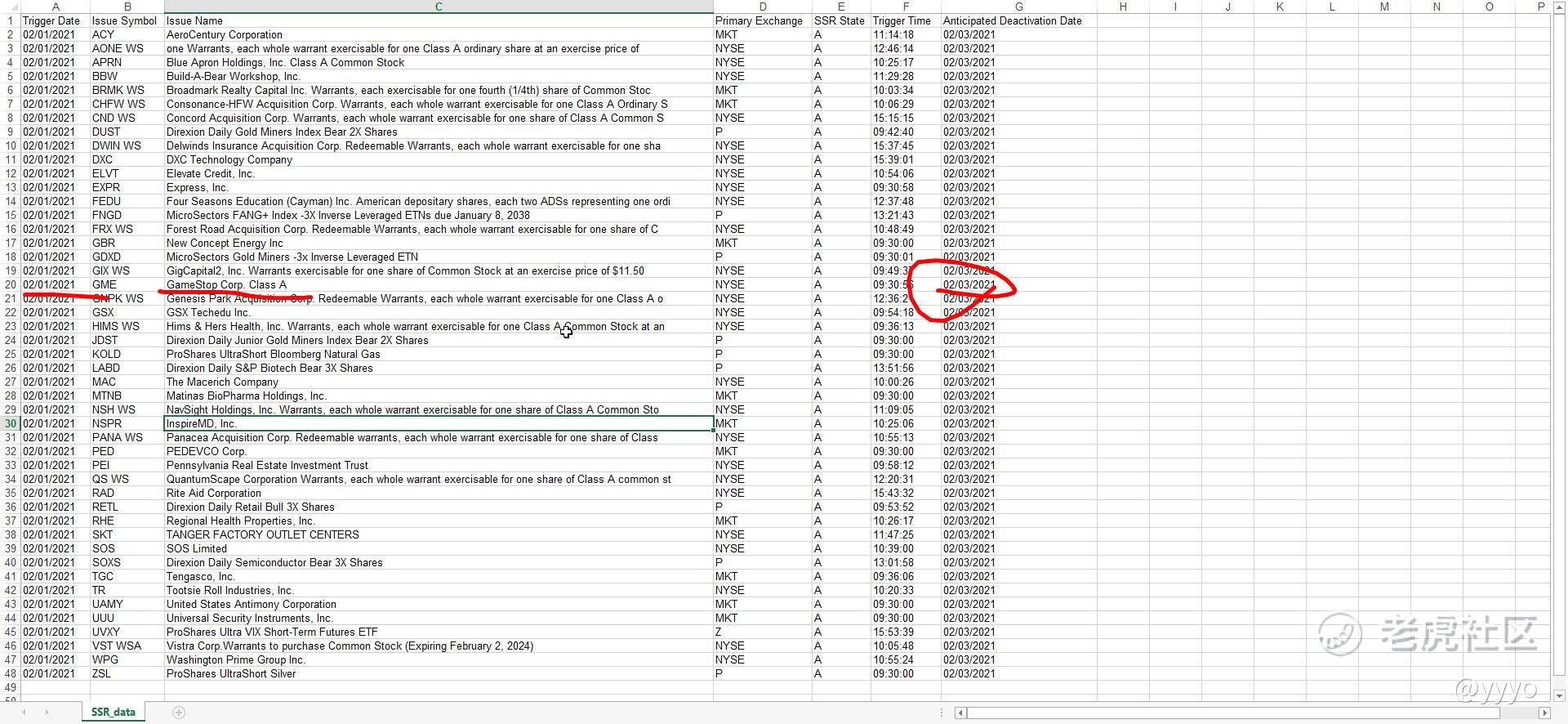Select Express, Inc. cell

(439, 187)
